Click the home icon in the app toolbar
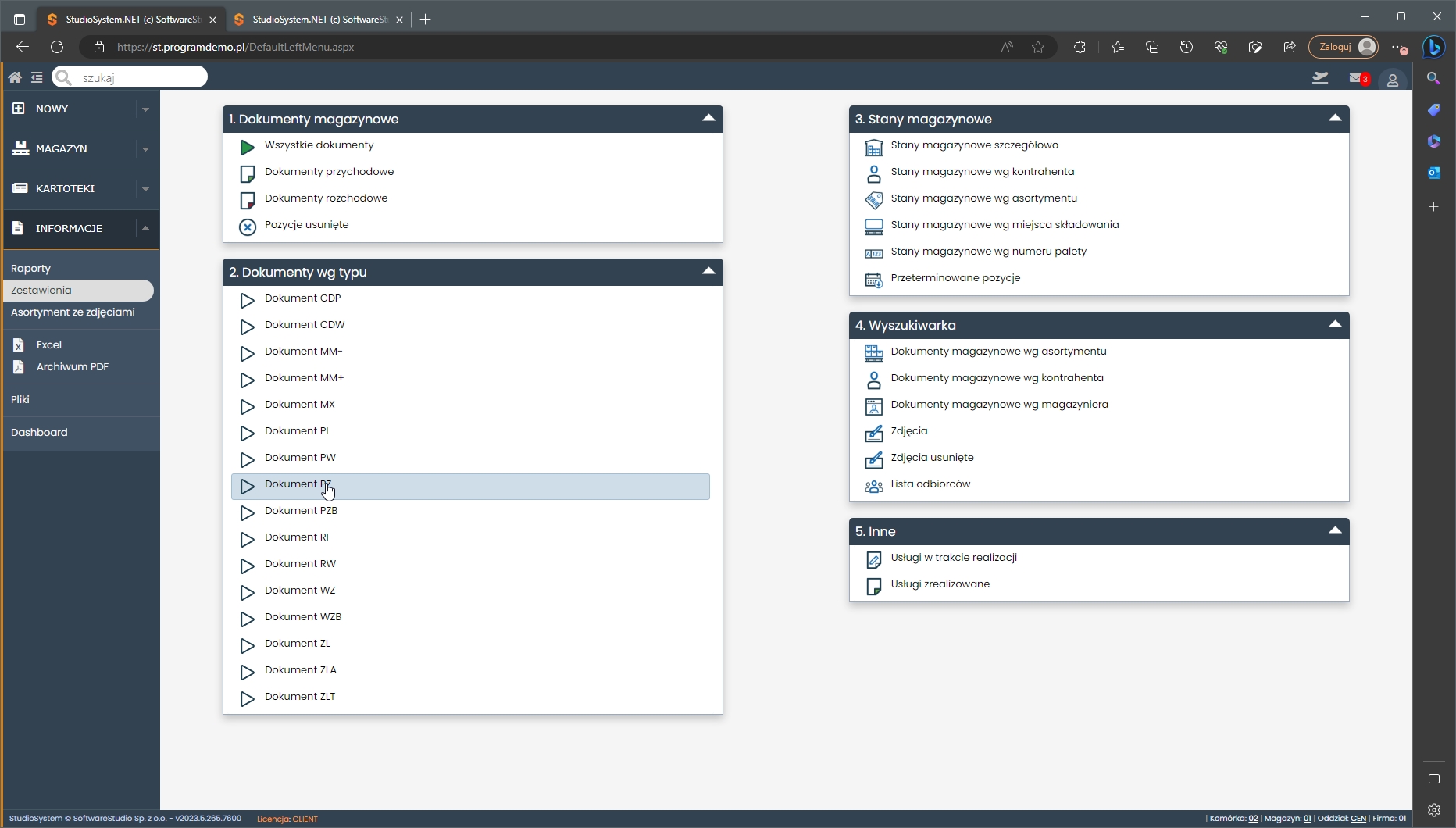Image resolution: width=1456 pixels, height=828 pixels. [15, 77]
